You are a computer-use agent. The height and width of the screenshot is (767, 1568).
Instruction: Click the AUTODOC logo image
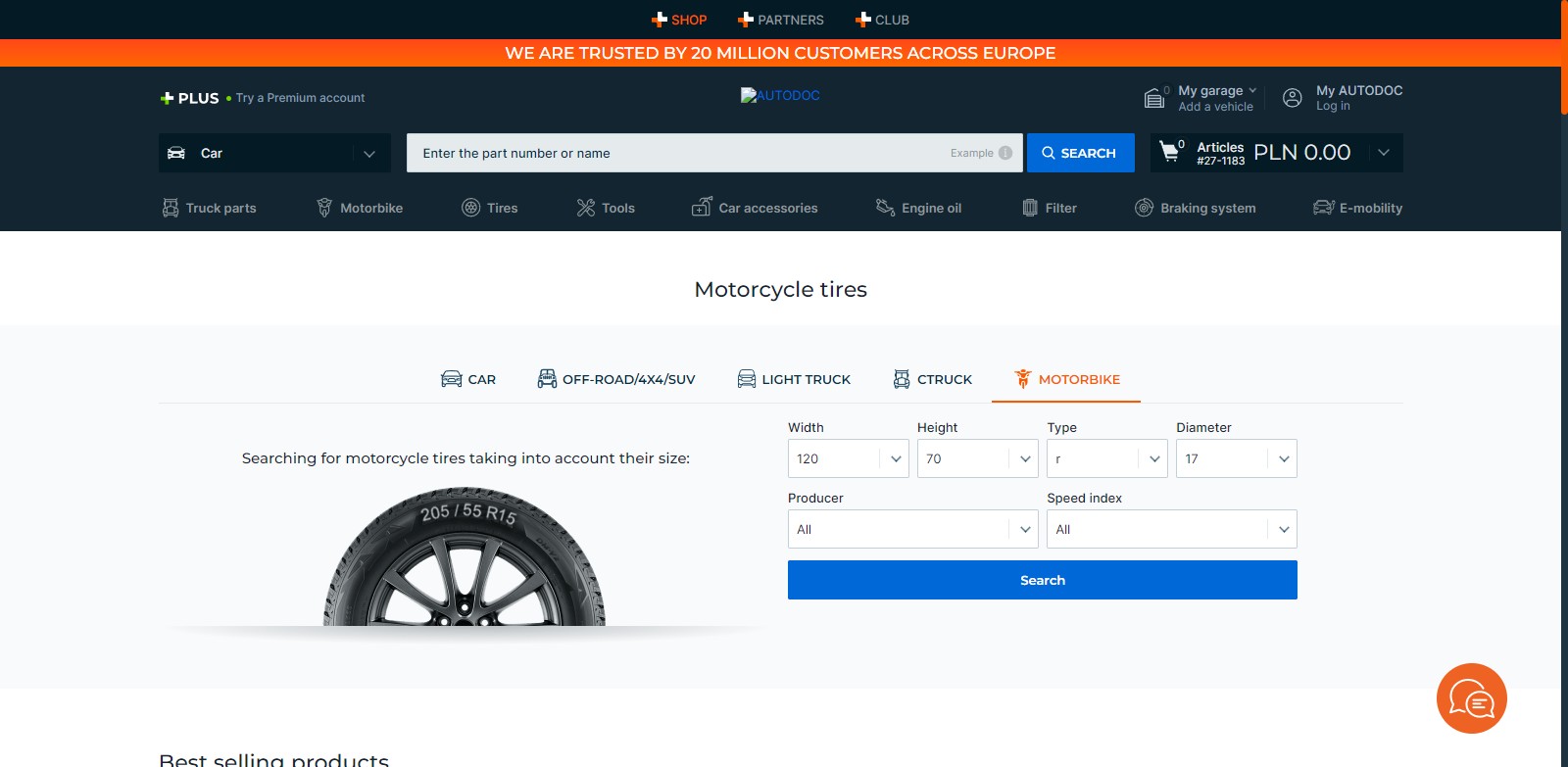(780, 95)
